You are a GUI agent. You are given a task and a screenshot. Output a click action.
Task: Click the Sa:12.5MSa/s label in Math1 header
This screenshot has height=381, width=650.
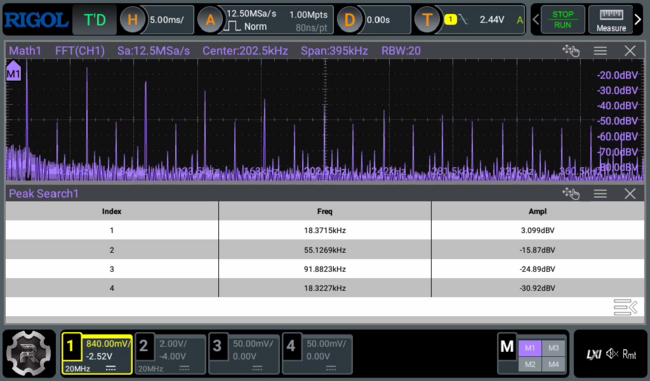(x=153, y=51)
